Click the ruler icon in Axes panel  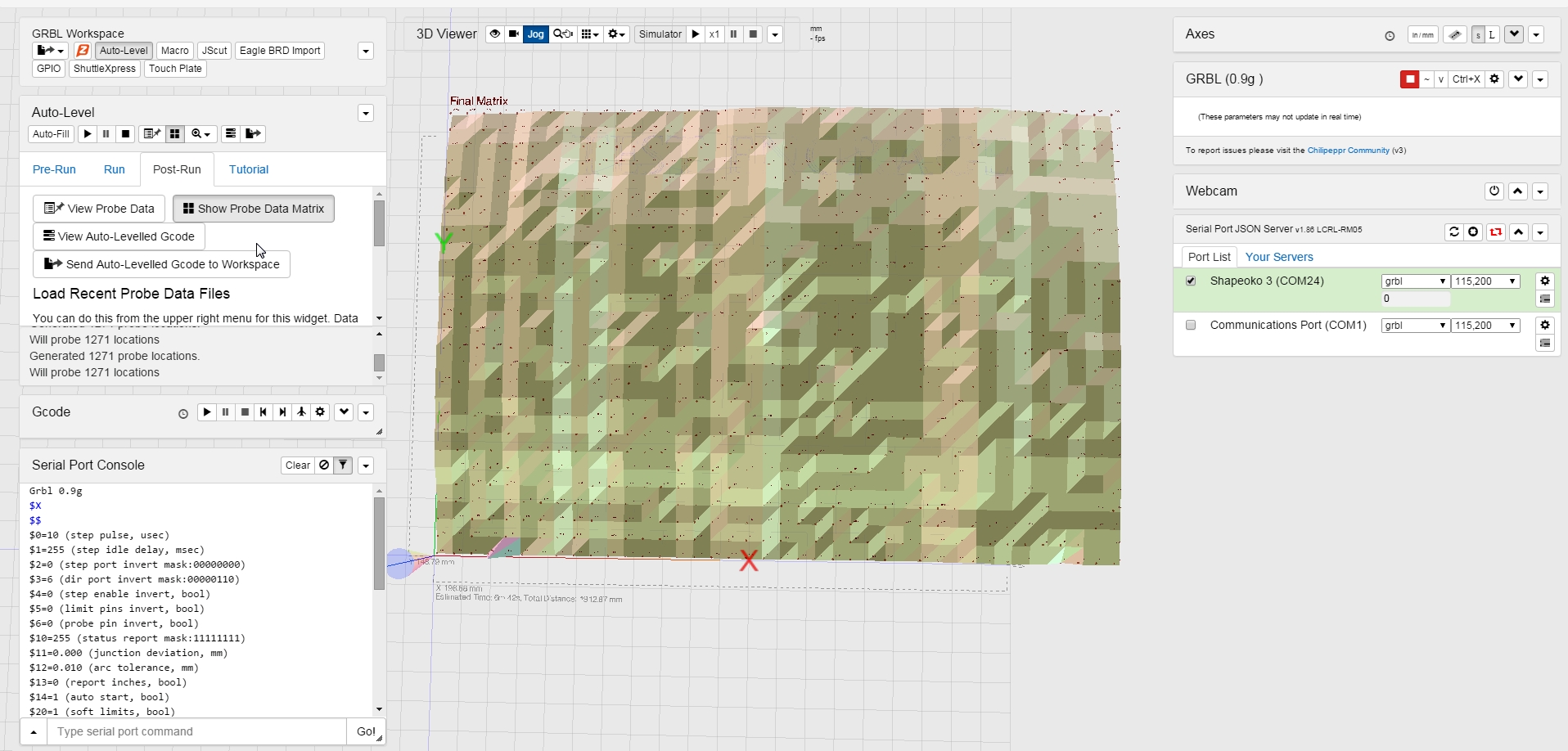coord(1454,34)
